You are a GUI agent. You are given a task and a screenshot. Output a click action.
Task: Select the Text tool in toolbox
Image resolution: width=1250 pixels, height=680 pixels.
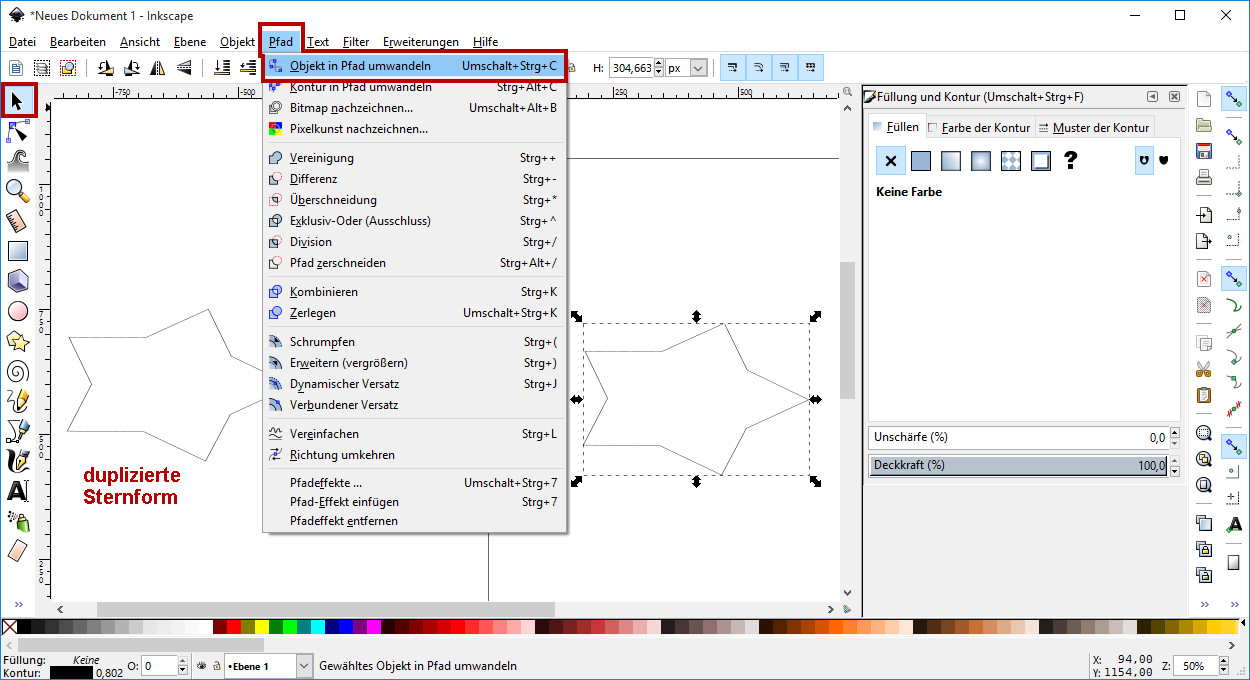[x=17, y=491]
